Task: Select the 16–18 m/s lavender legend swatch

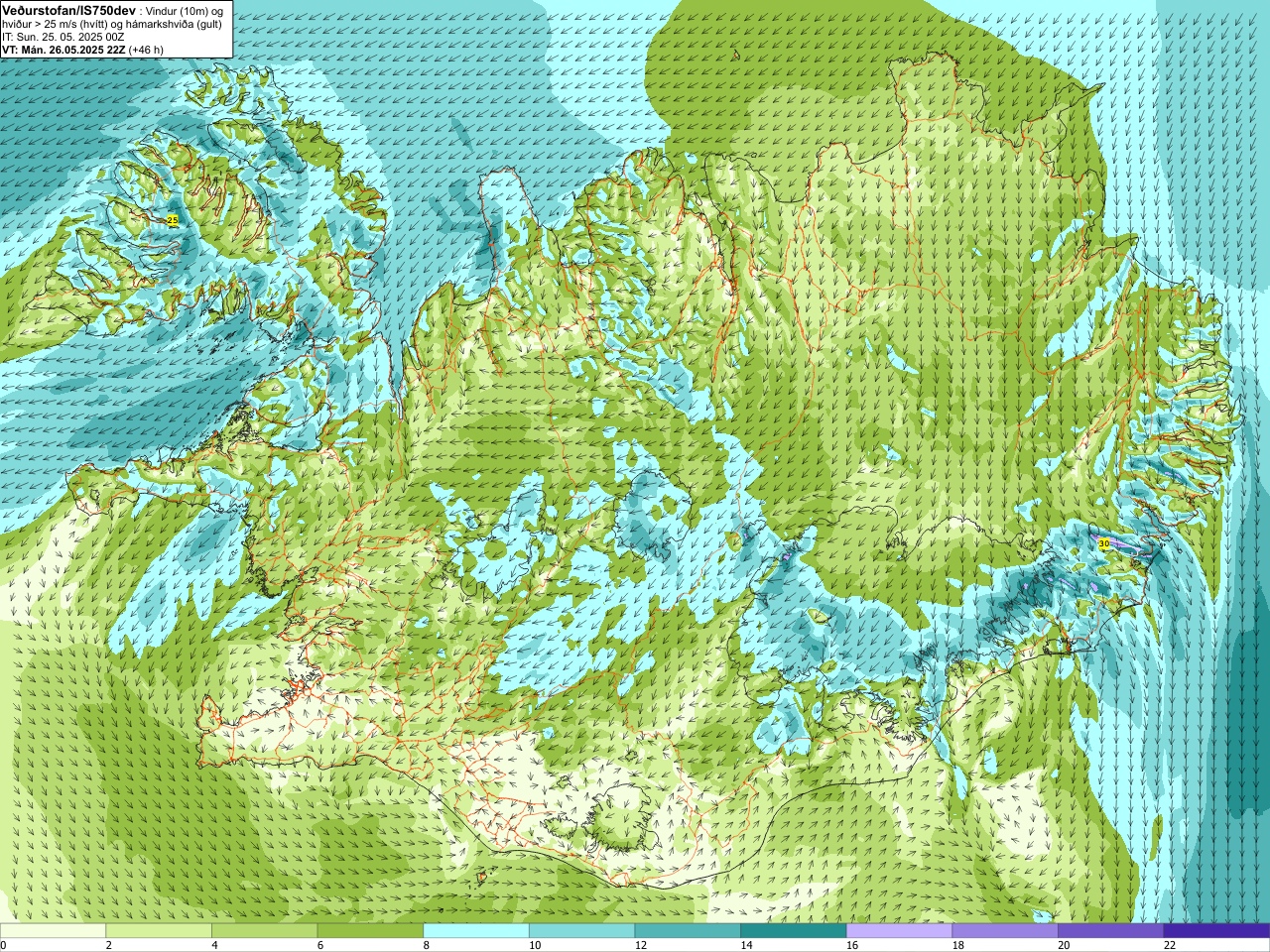Action: [899, 931]
